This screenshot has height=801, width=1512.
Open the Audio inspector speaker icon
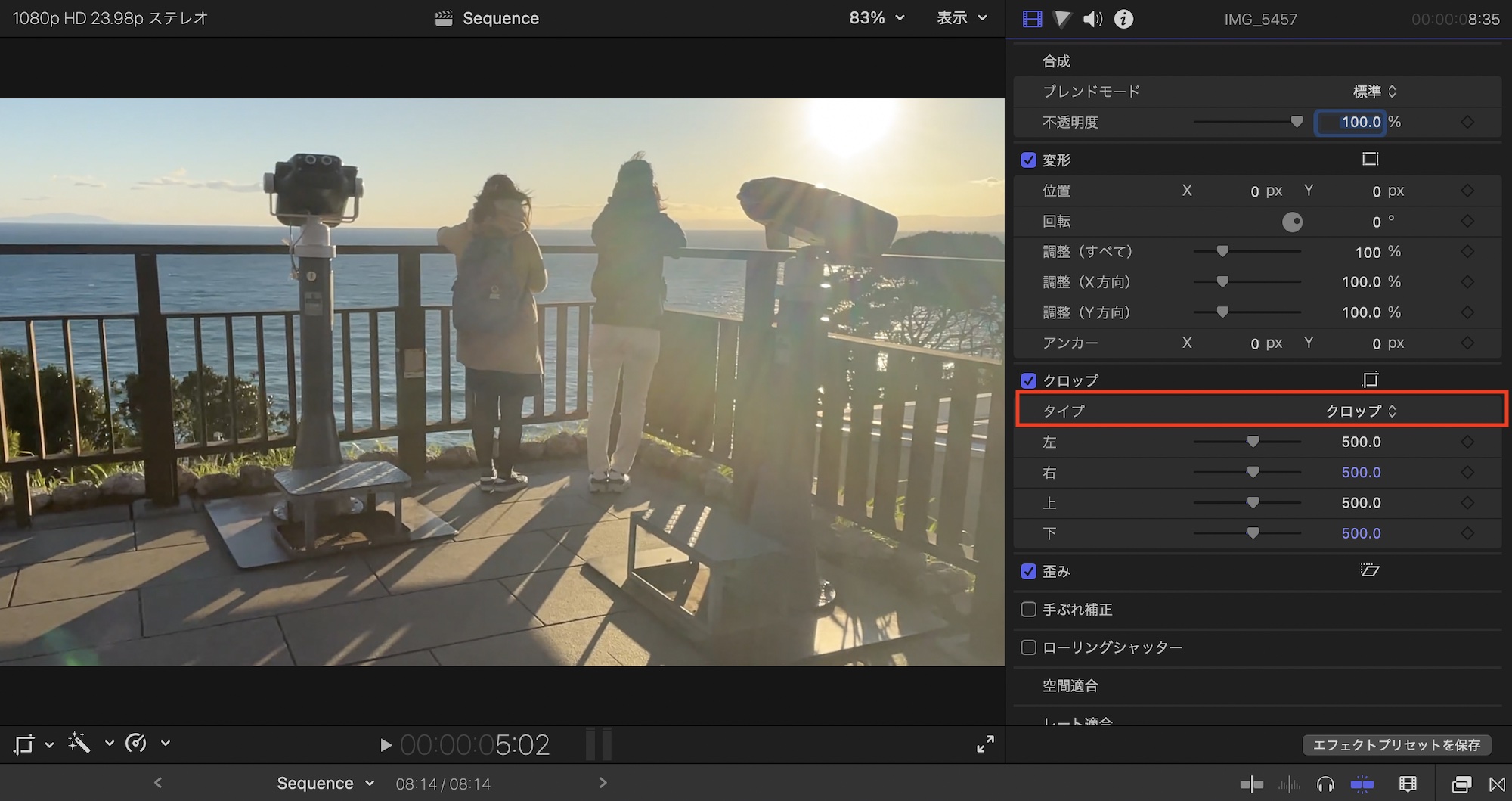1092,19
